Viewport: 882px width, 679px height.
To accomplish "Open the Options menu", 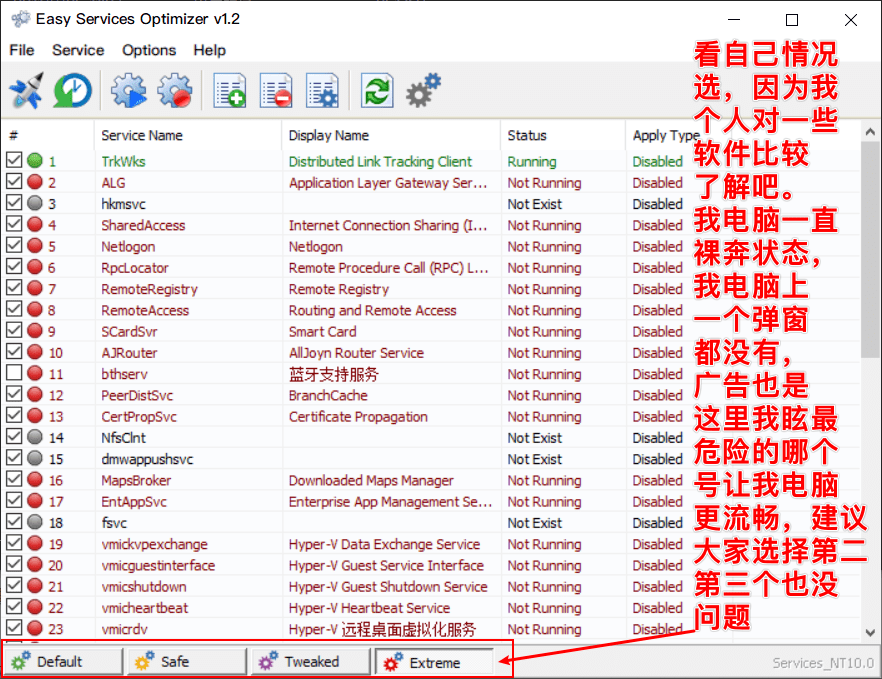I will [x=149, y=50].
